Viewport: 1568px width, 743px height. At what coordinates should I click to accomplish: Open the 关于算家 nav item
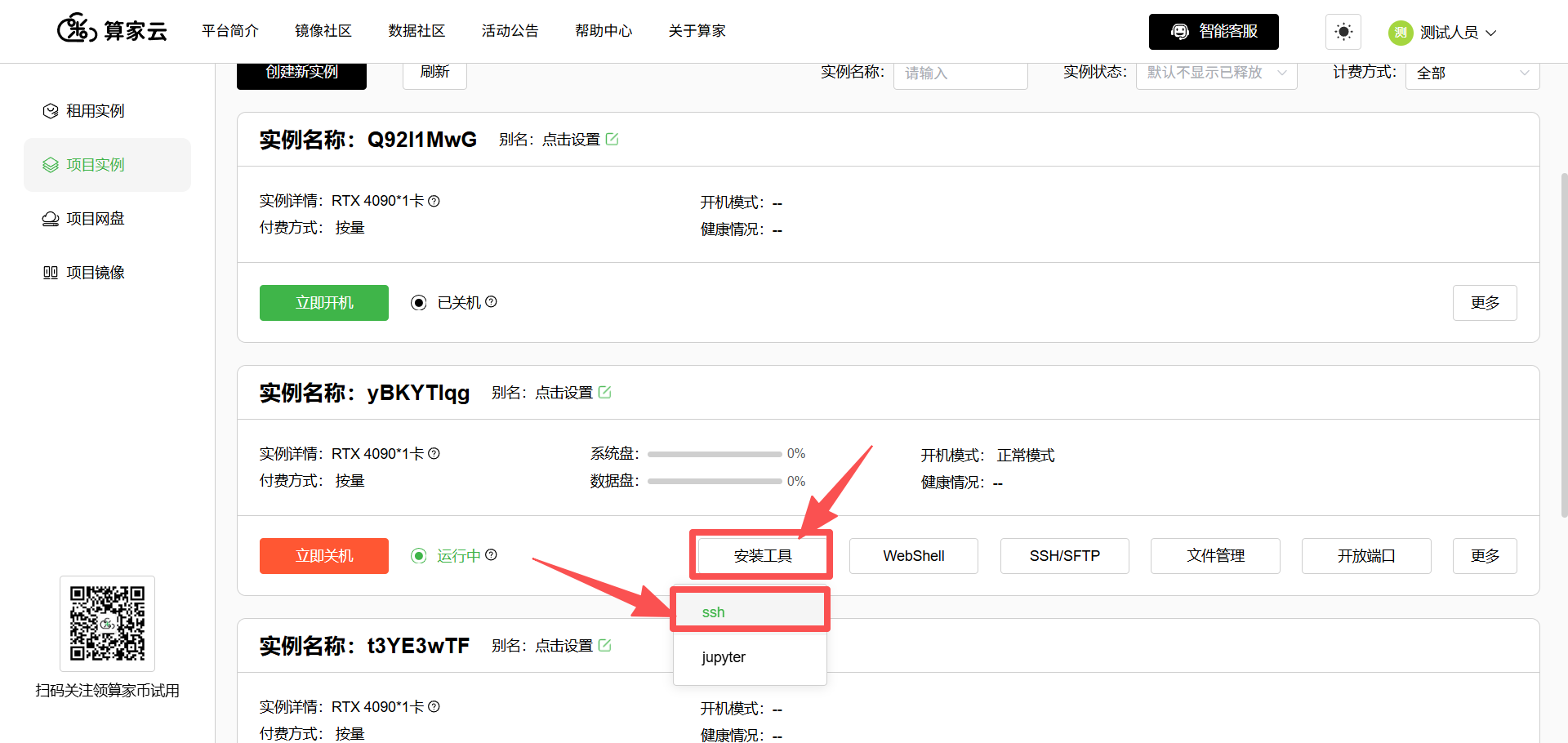(697, 31)
